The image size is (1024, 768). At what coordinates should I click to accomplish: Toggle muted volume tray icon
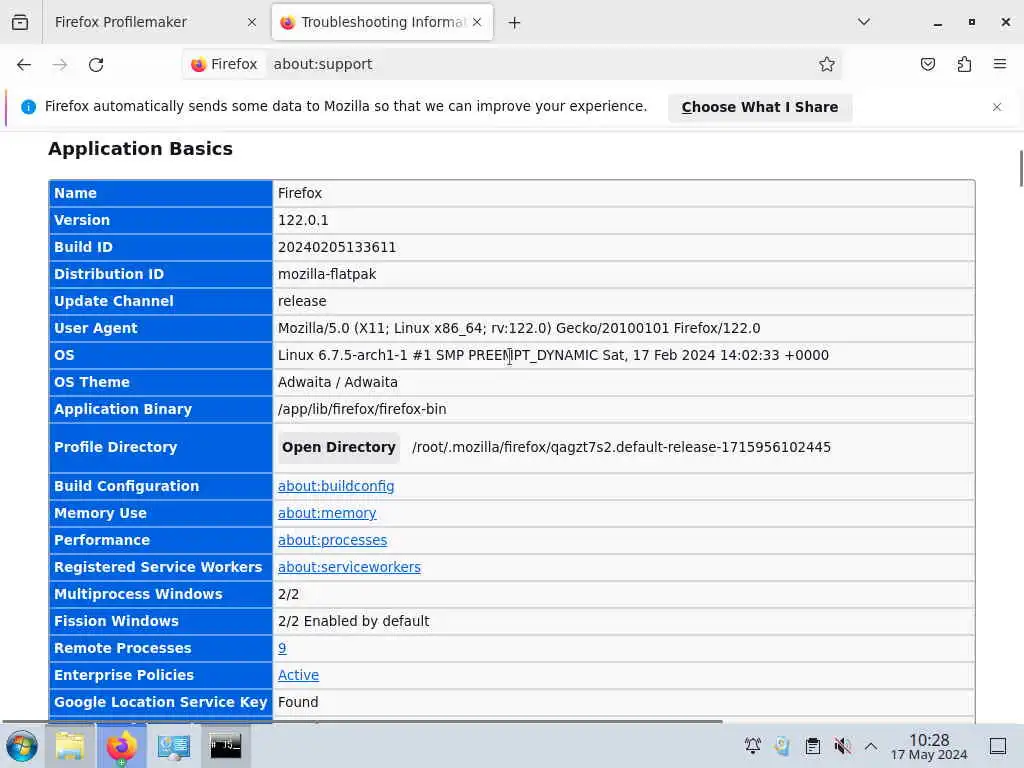[842, 746]
